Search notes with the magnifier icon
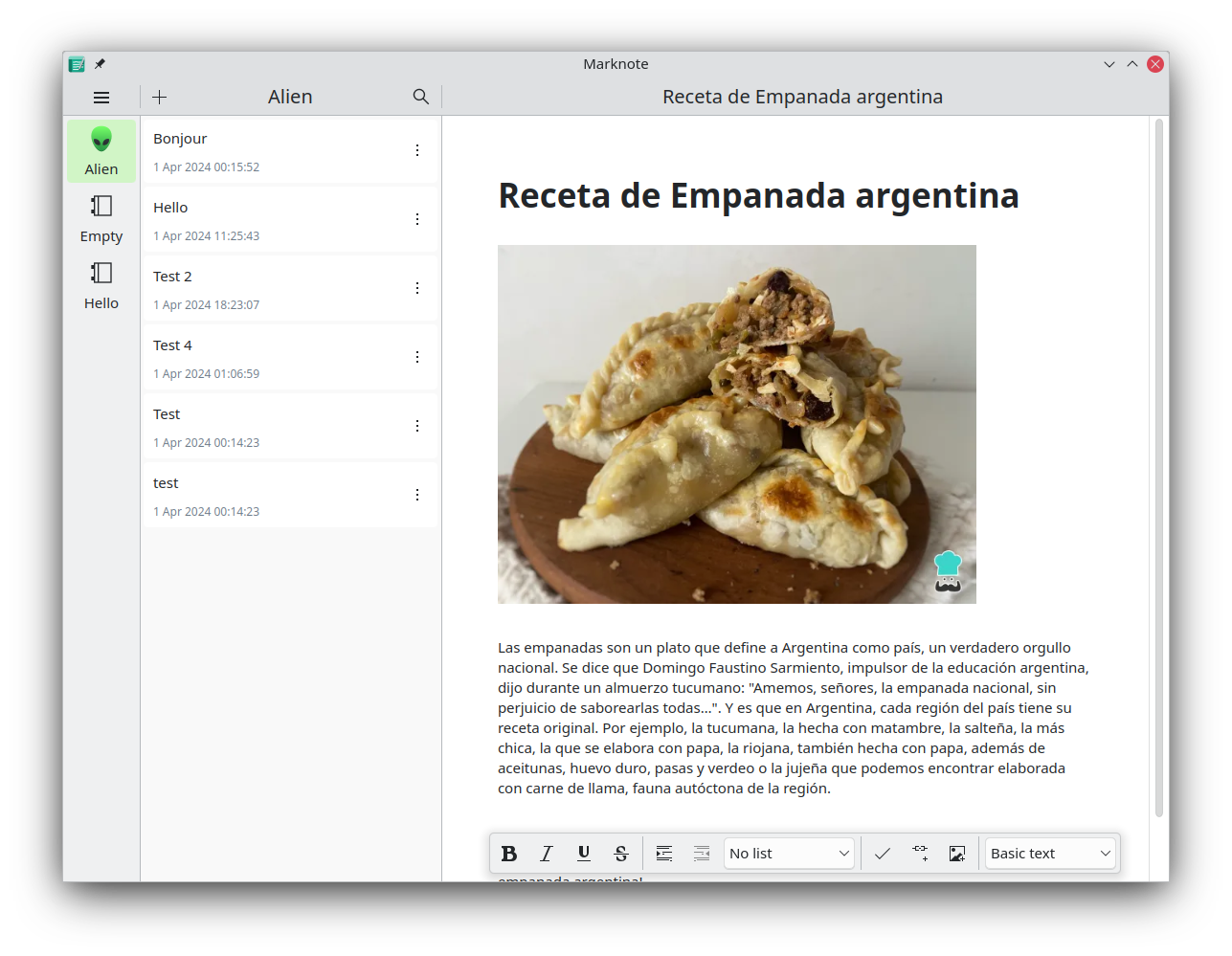The height and width of the screenshot is (956, 1232). [x=421, y=97]
